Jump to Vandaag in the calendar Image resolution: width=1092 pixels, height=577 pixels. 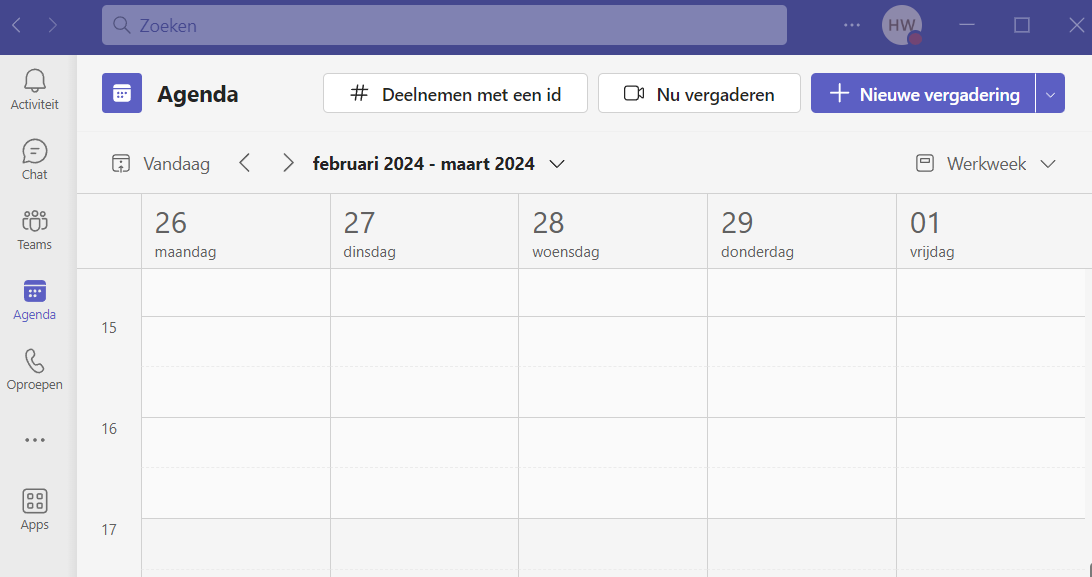coord(161,164)
